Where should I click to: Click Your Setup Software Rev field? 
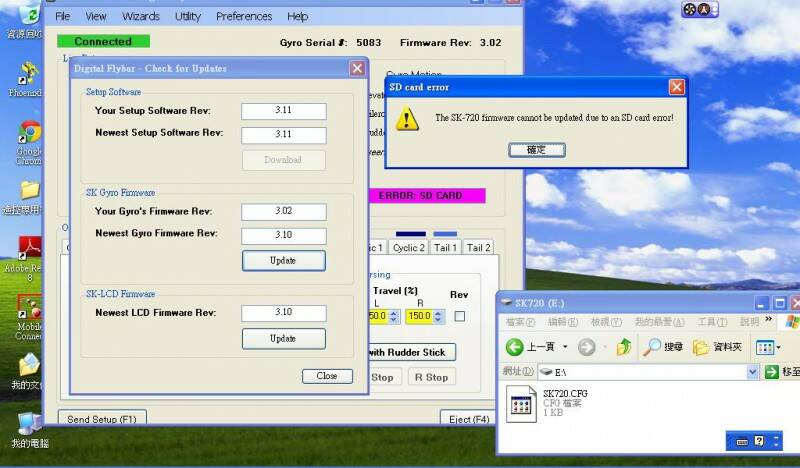(284, 111)
